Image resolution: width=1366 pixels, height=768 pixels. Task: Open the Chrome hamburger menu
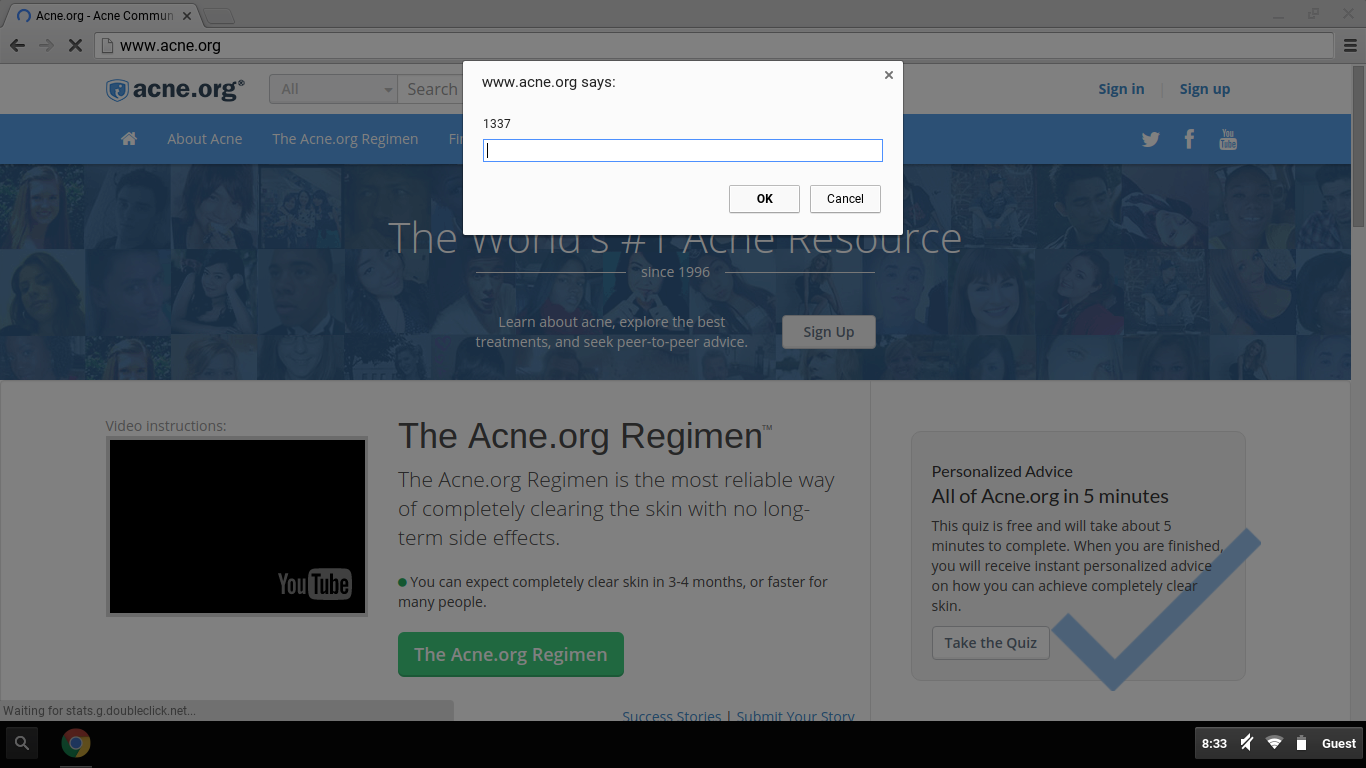(x=1351, y=45)
